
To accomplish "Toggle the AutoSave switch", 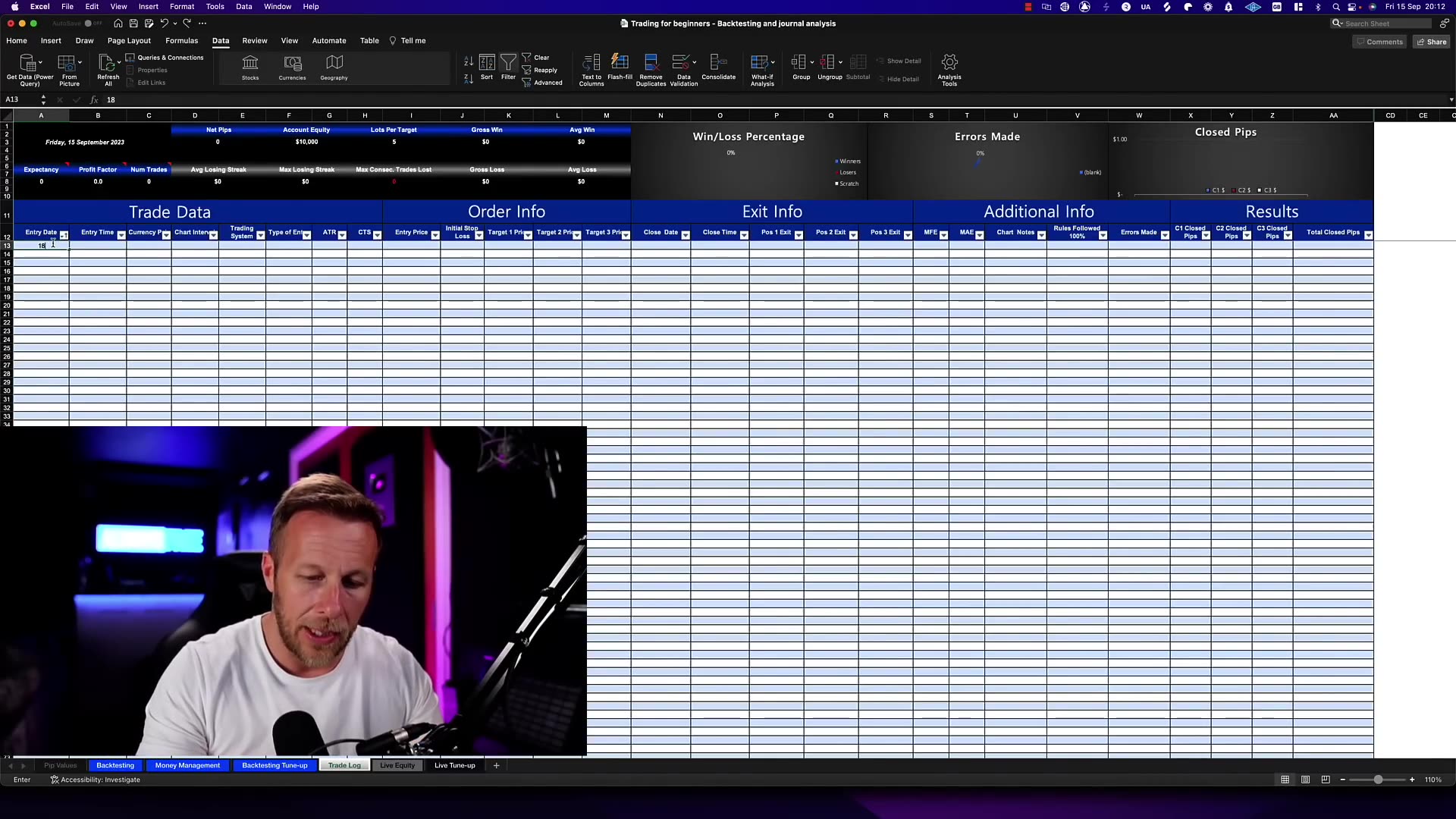I will 92,24.
